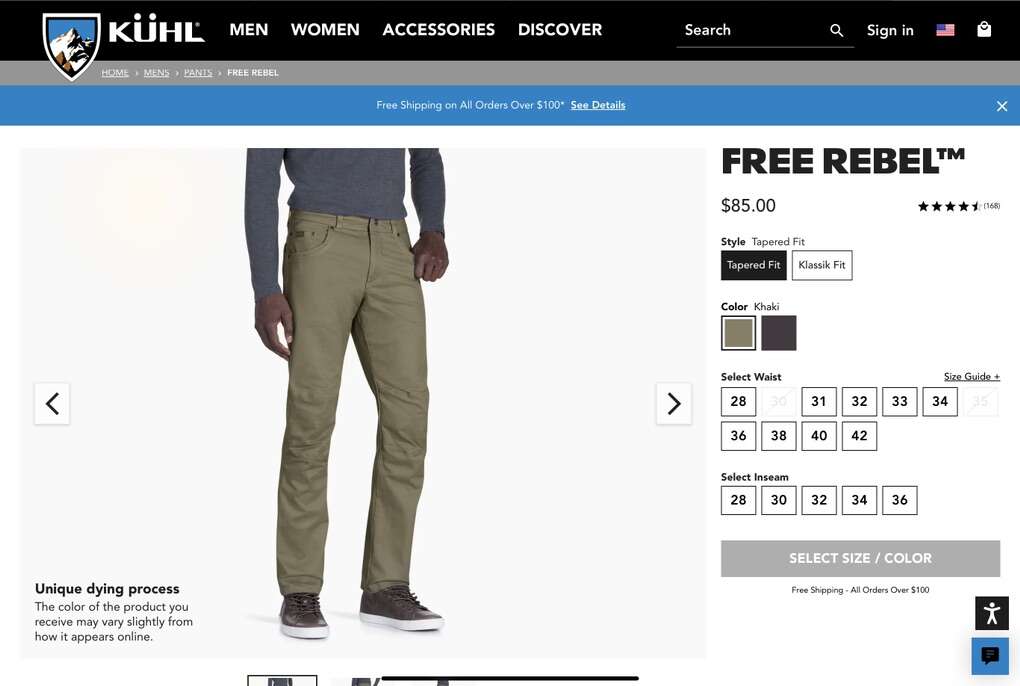Image resolution: width=1020 pixels, height=686 pixels.
Task: Open the ACCESSORIES menu
Action: point(438,30)
